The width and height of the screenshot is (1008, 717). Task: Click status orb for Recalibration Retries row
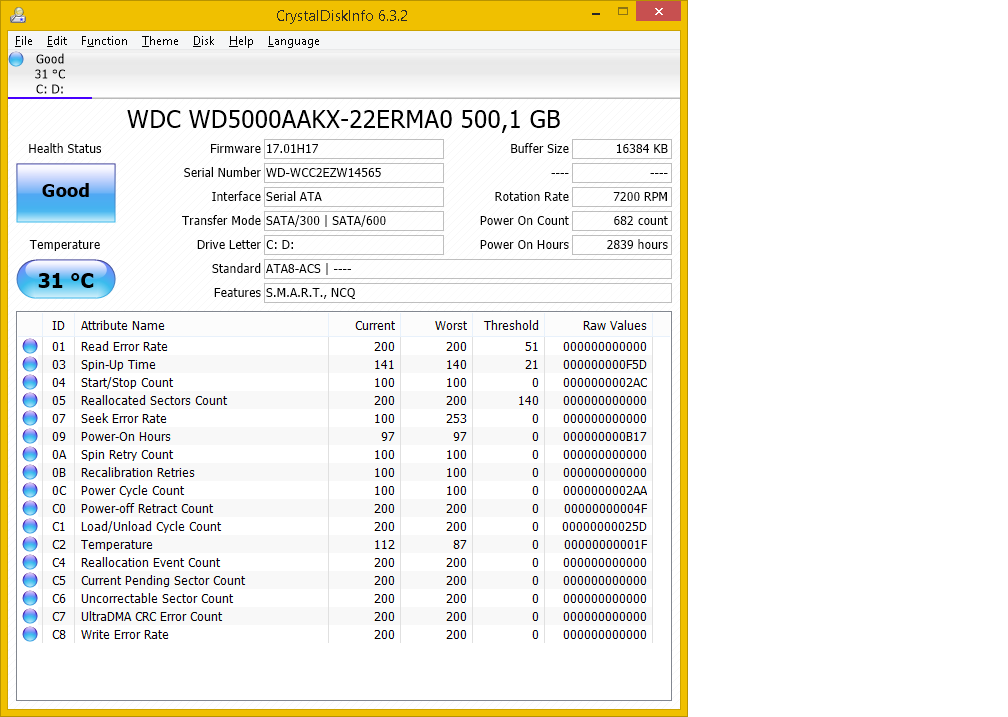tap(30, 472)
